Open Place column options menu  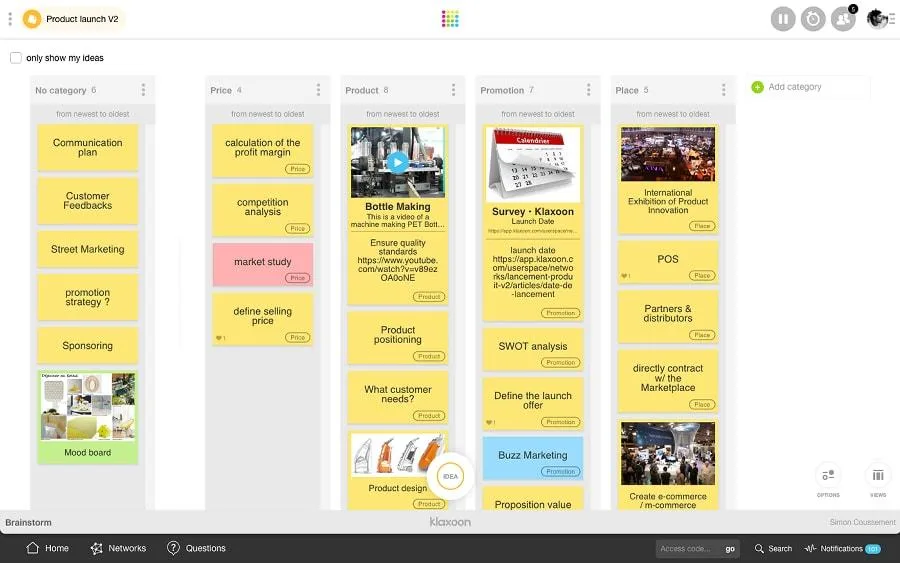pyautogui.click(x=723, y=90)
